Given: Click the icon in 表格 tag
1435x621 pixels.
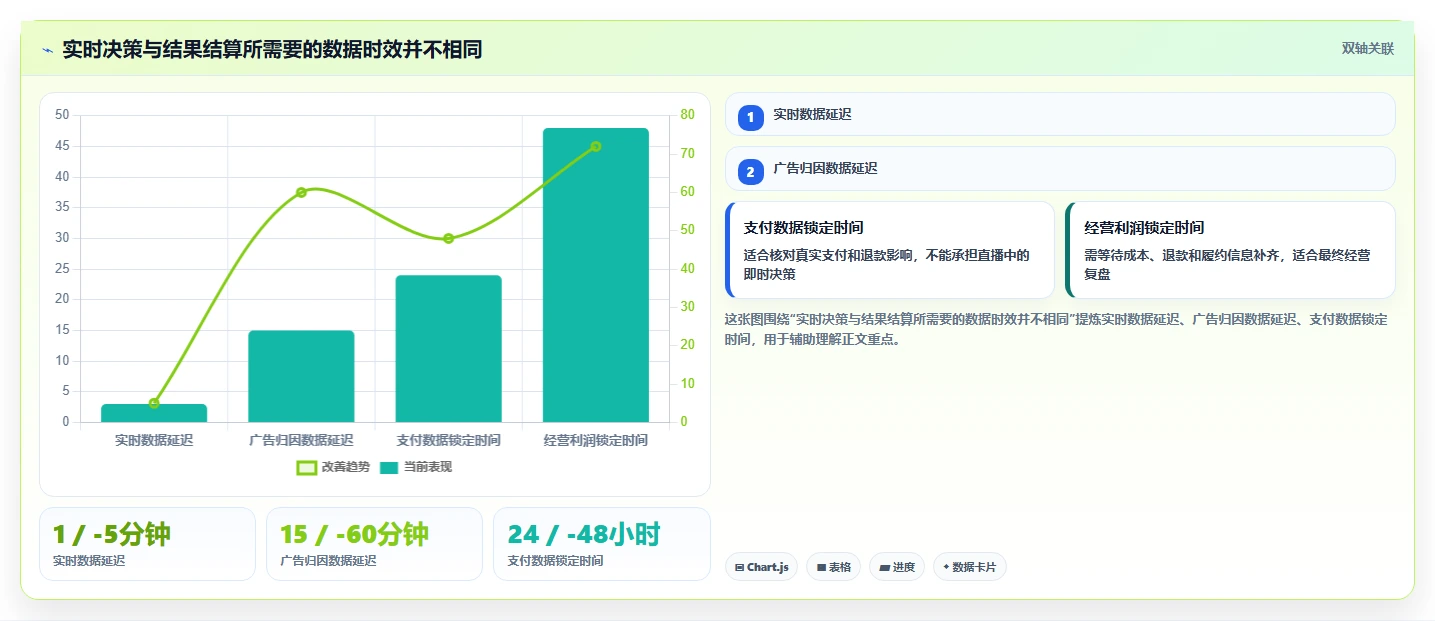Looking at the screenshot, I should point(821,567).
